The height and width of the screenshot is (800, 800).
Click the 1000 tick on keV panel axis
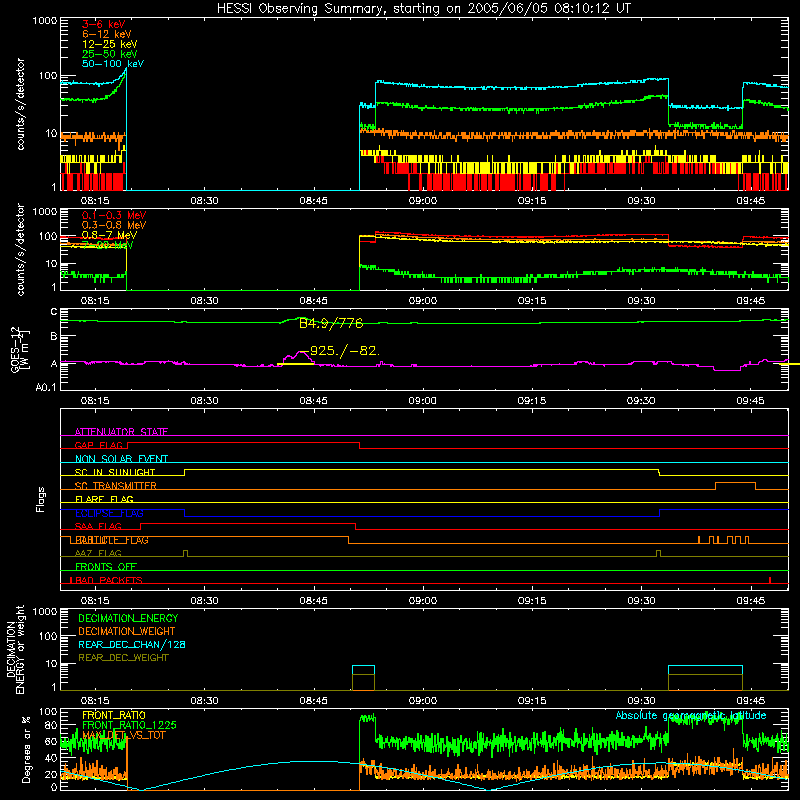(x=45, y=21)
